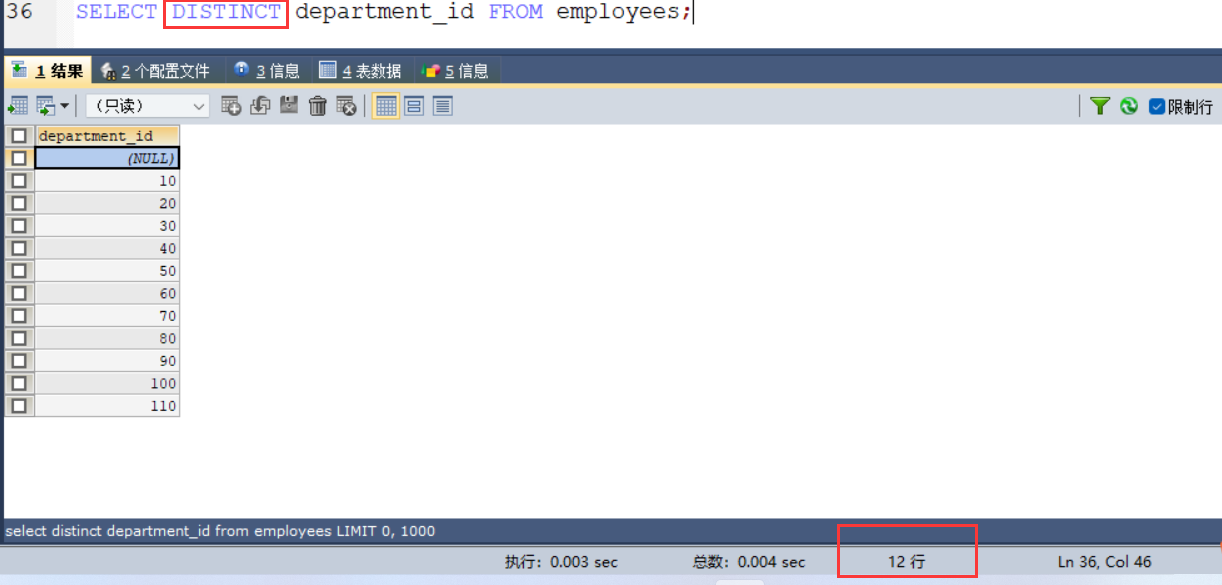Click the save changes disk icon
Viewport: 1222px width, 585px height.
coord(289,105)
